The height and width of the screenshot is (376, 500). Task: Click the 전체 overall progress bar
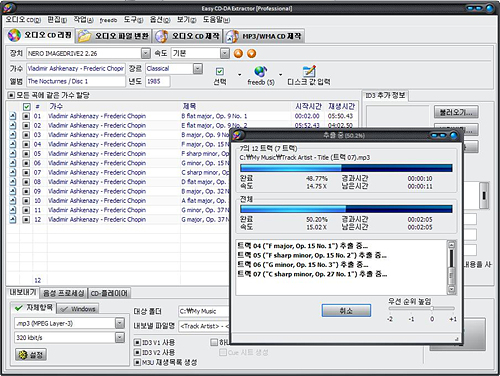(x=346, y=209)
